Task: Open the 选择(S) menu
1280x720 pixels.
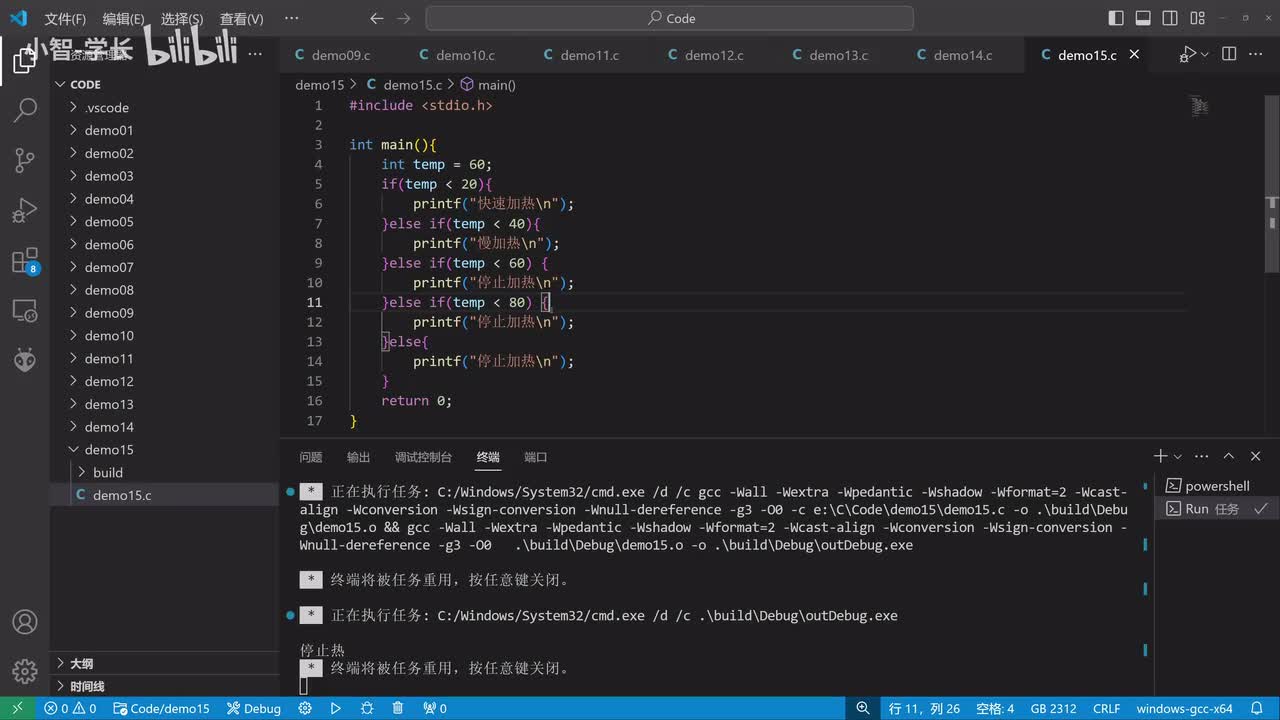Action: pos(181,19)
